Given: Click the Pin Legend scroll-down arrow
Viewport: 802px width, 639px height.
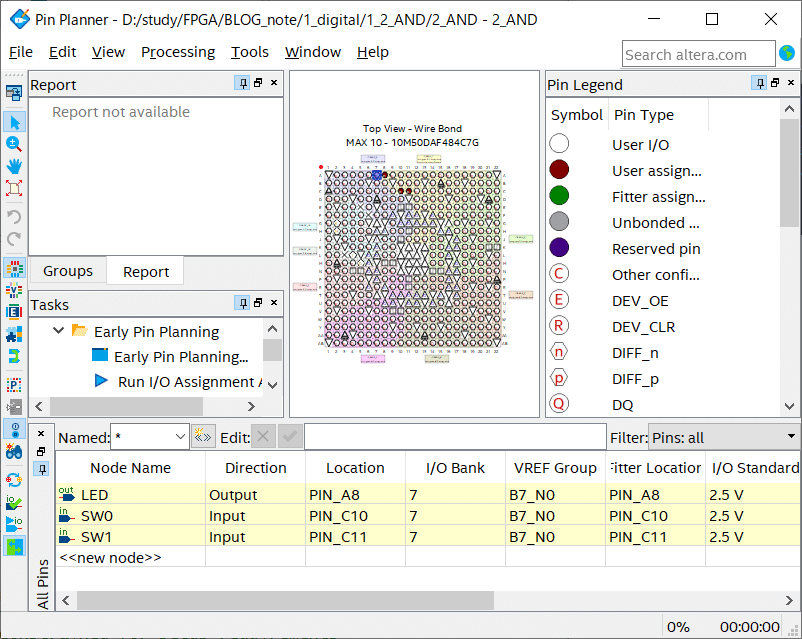Looking at the screenshot, I should (x=789, y=406).
